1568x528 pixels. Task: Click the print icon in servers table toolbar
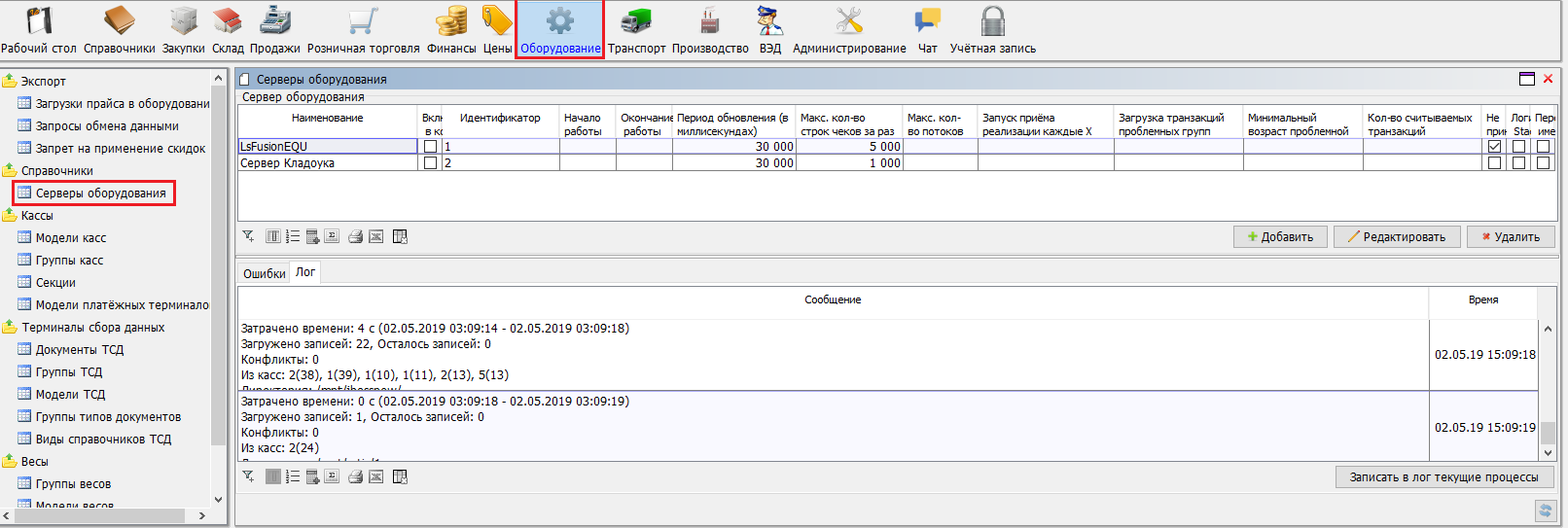pyautogui.click(x=355, y=236)
